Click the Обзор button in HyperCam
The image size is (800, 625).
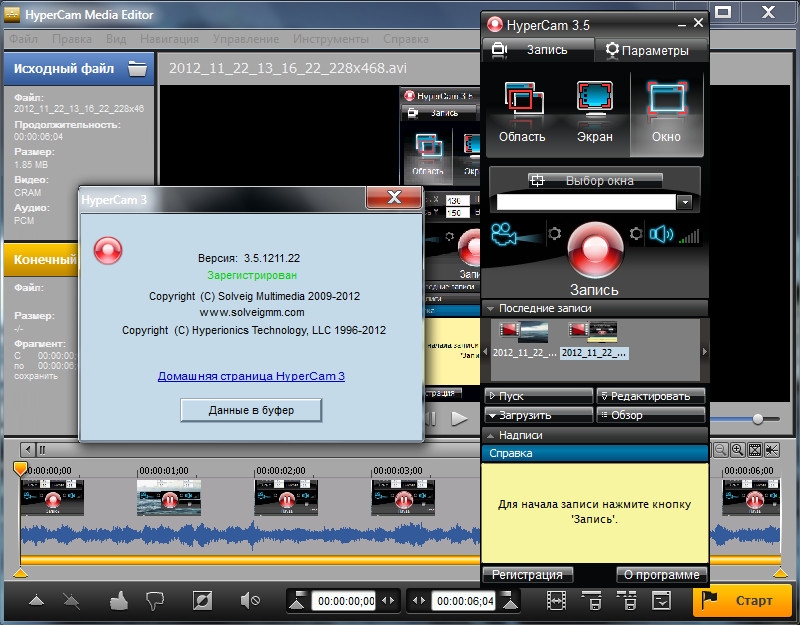[652, 415]
